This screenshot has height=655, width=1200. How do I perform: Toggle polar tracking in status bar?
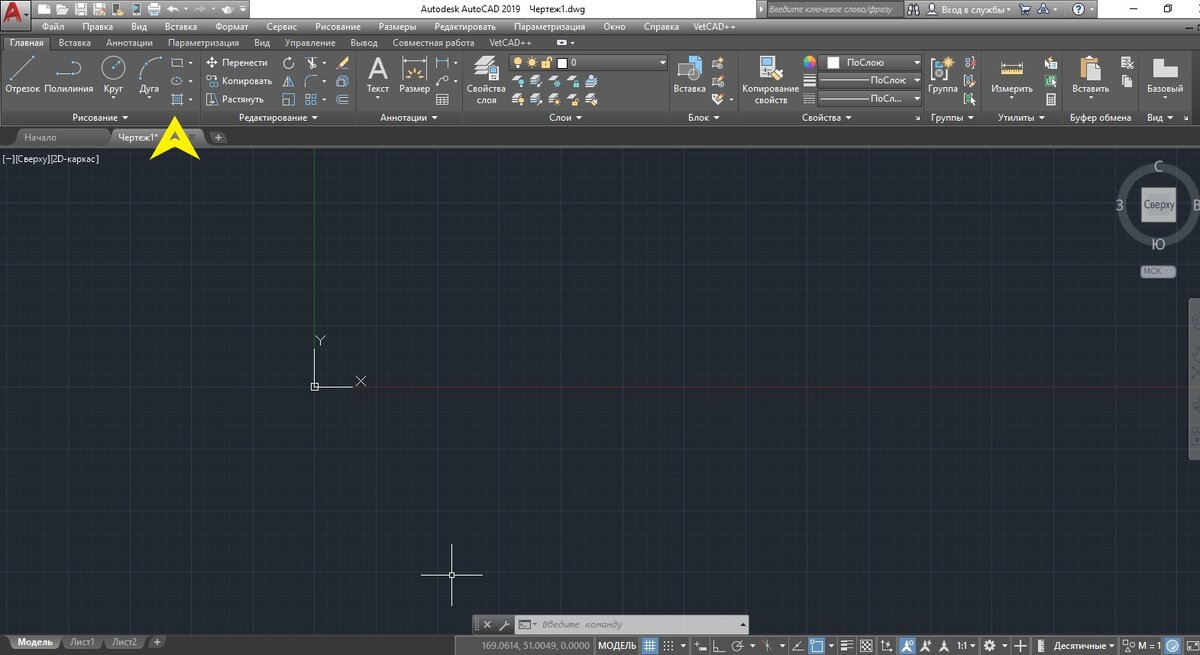coord(740,645)
